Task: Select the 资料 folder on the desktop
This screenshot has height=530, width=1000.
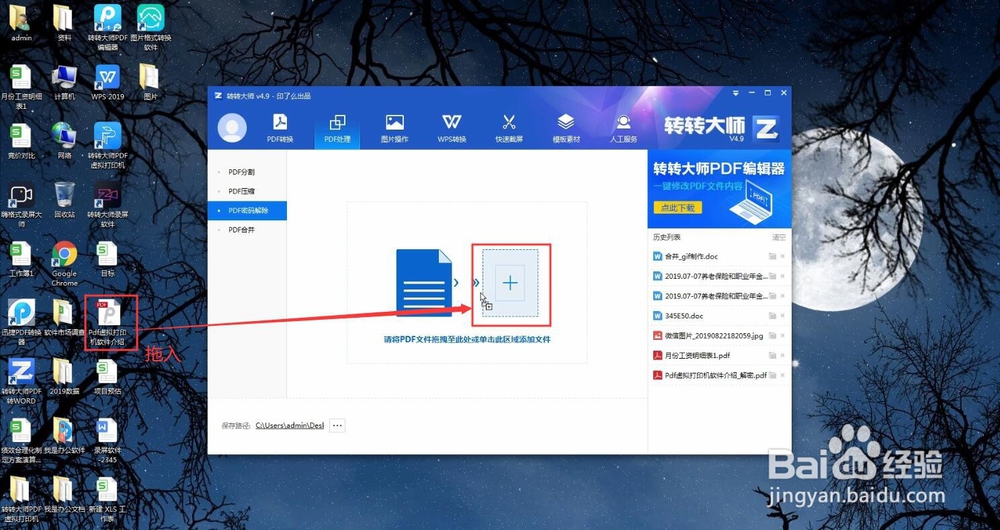Action: point(64,22)
